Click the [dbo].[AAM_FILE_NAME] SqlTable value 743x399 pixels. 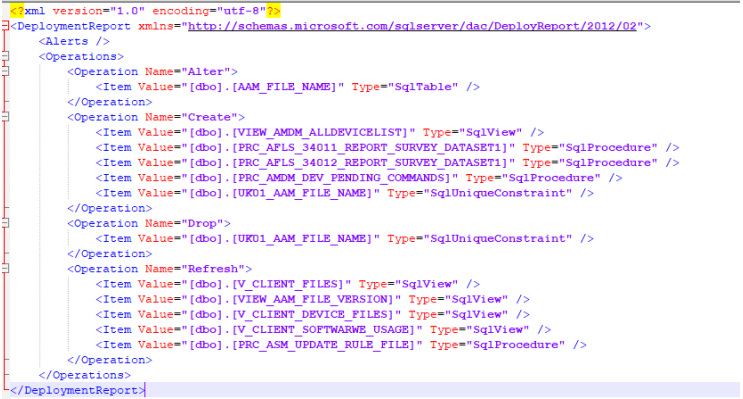(x=263, y=87)
